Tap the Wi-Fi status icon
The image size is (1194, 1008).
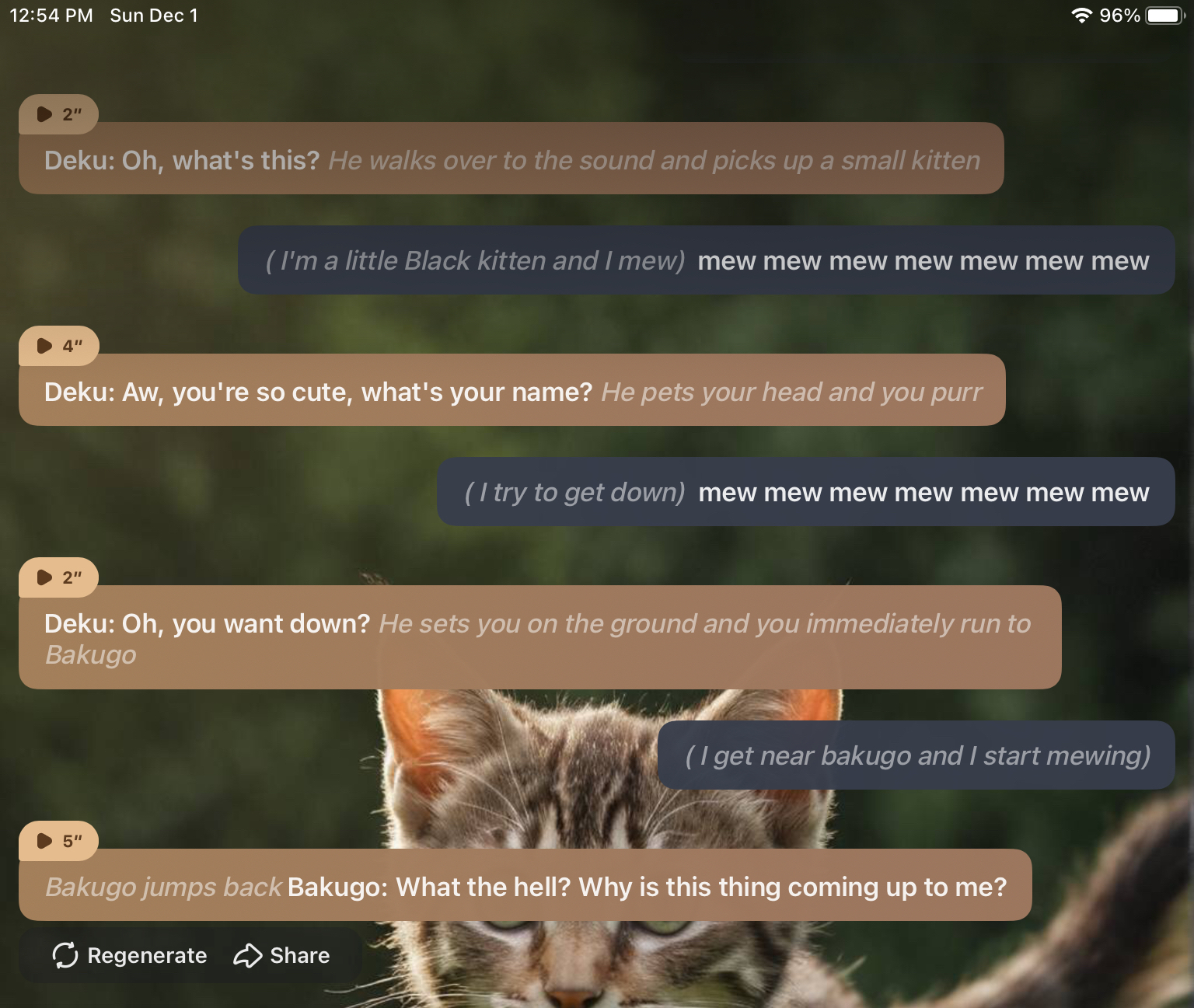coord(1081,16)
